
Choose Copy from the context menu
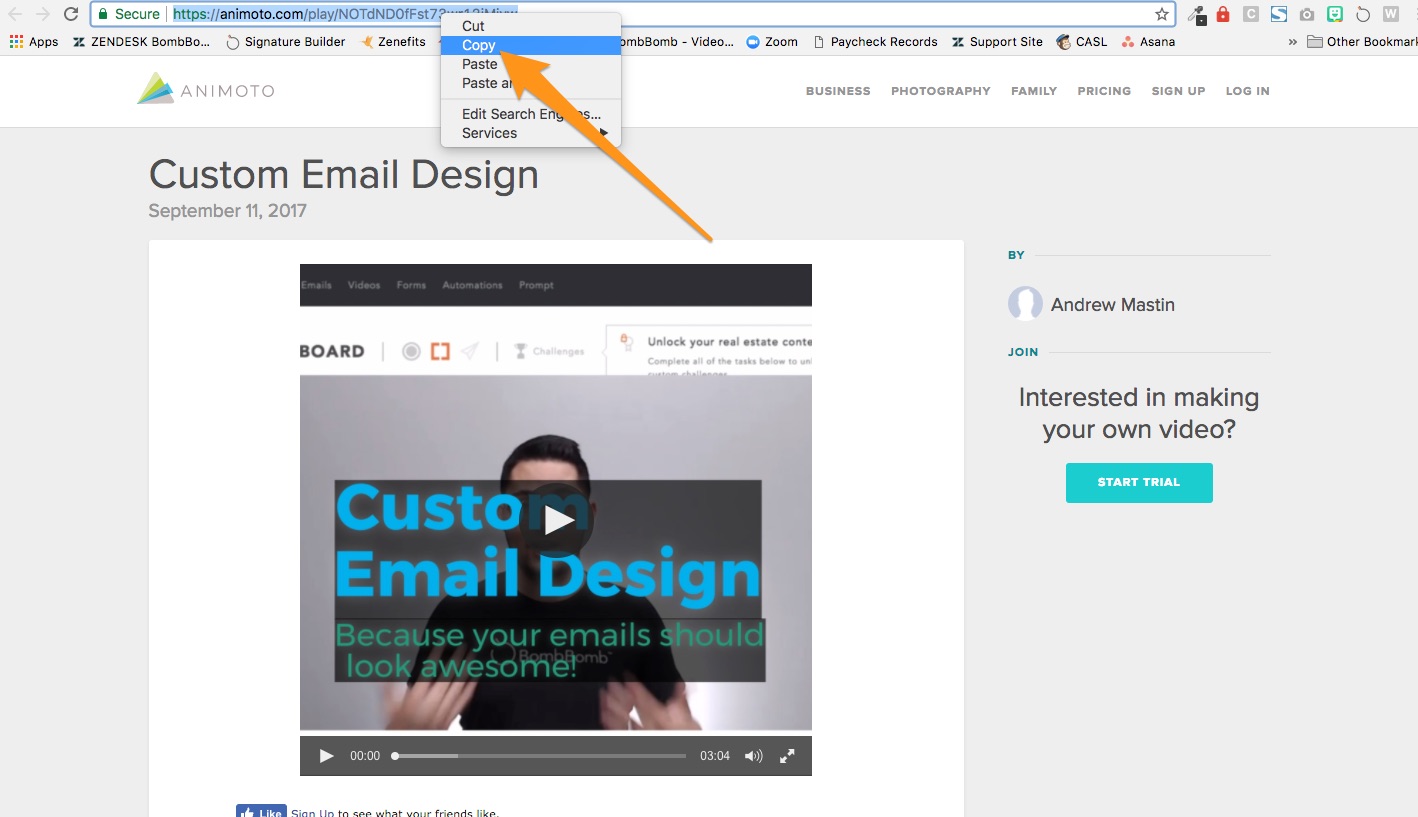[x=531, y=45]
